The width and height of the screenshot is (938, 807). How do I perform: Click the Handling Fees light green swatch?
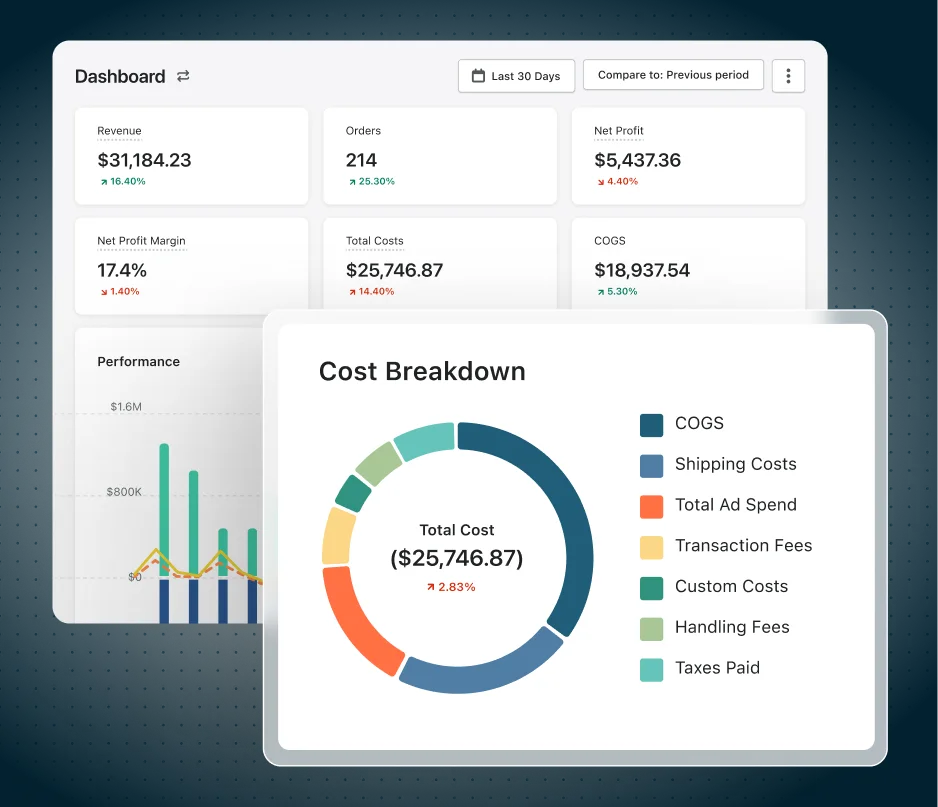(651, 629)
